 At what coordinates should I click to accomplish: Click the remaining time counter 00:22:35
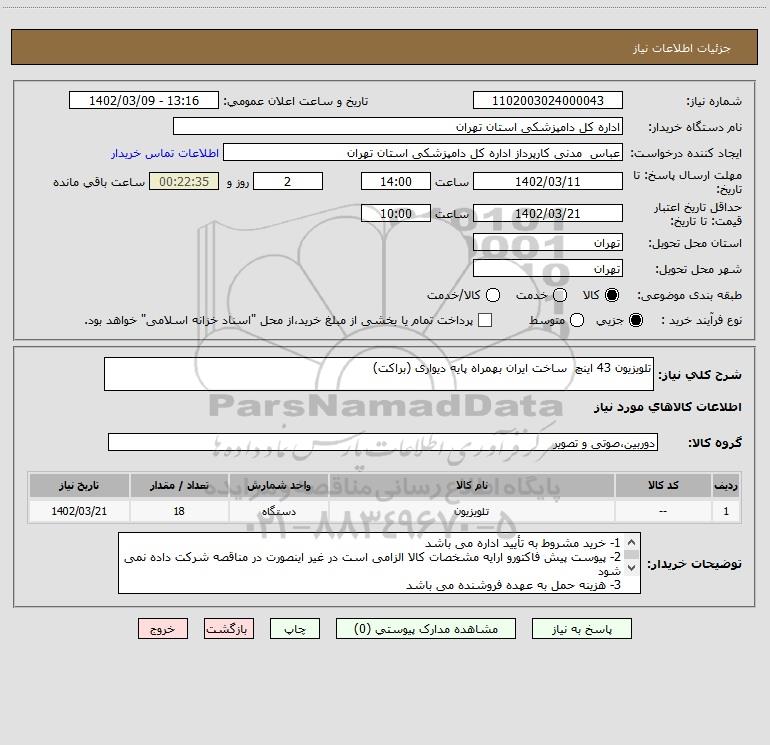pyautogui.click(x=184, y=181)
